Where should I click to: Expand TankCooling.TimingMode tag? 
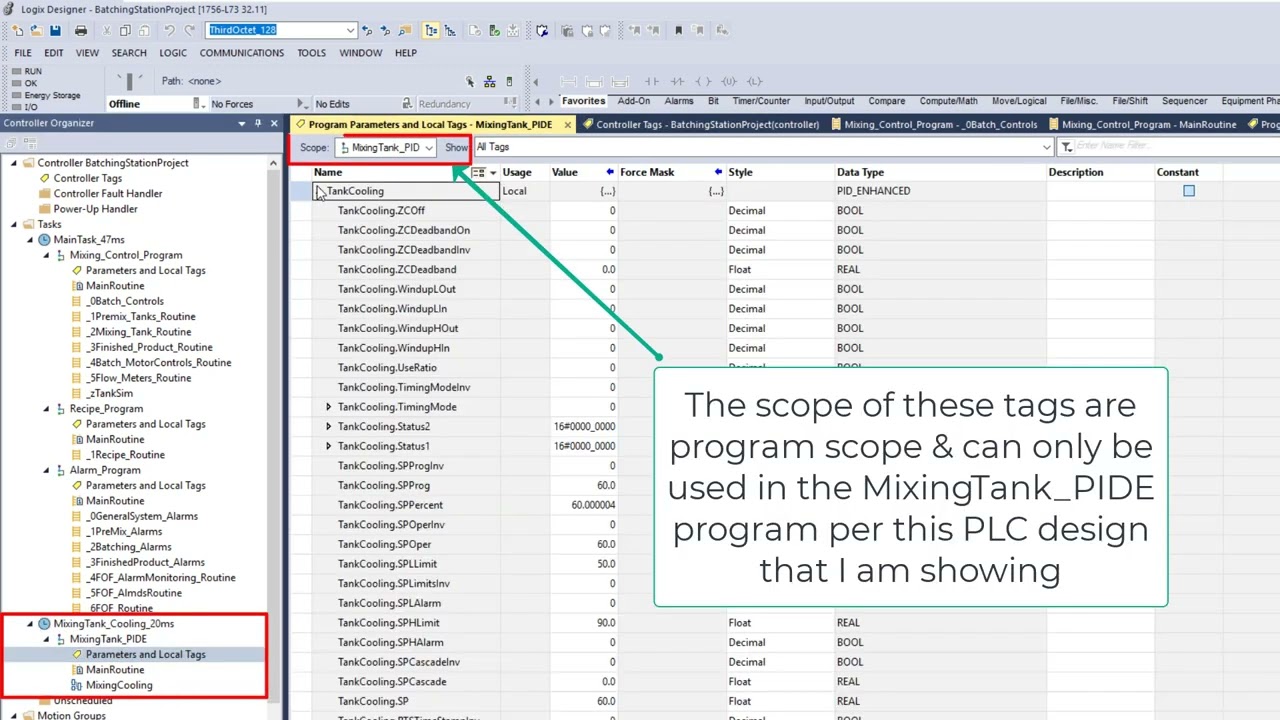pos(328,407)
